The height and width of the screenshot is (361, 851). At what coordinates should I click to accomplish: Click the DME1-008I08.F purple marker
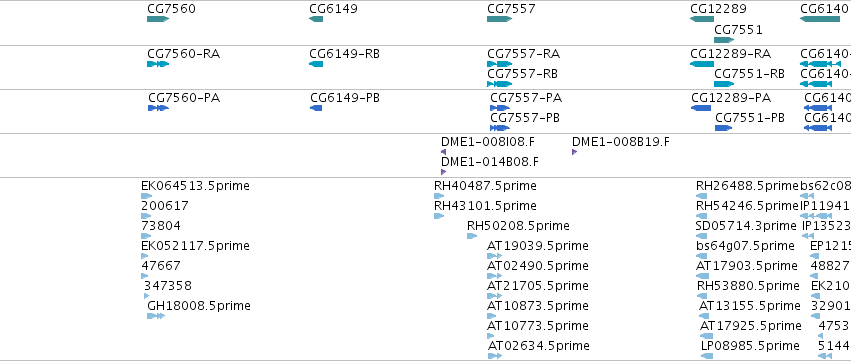click(443, 152)
